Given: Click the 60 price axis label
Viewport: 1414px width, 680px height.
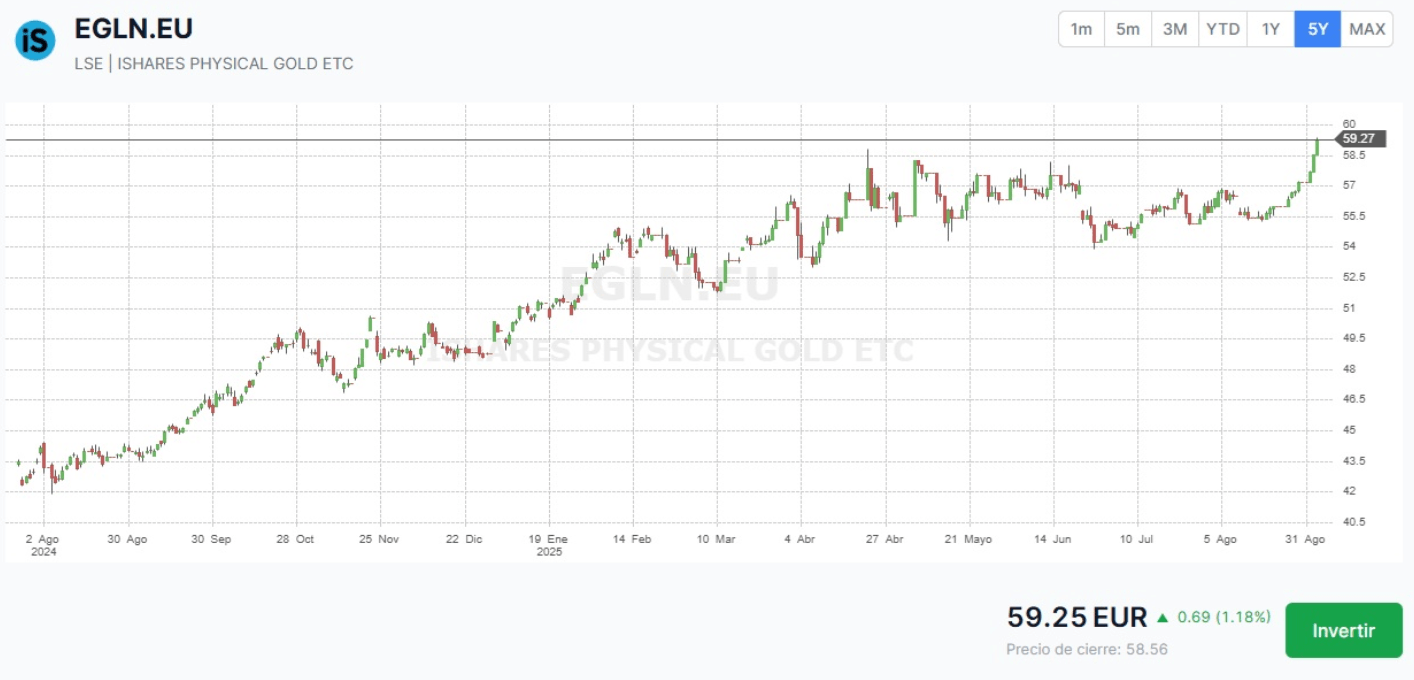Looking at the screenshot, I should [x=1348, y=124].
